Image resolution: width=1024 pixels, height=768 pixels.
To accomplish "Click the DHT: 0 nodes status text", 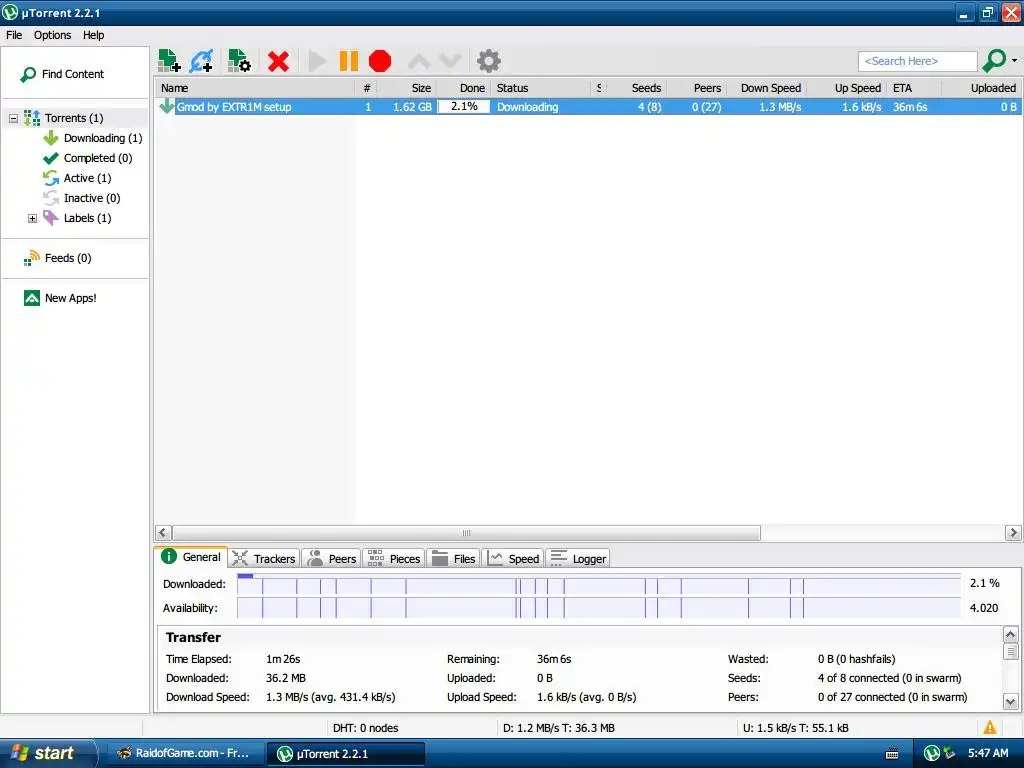I will [366, 728].
